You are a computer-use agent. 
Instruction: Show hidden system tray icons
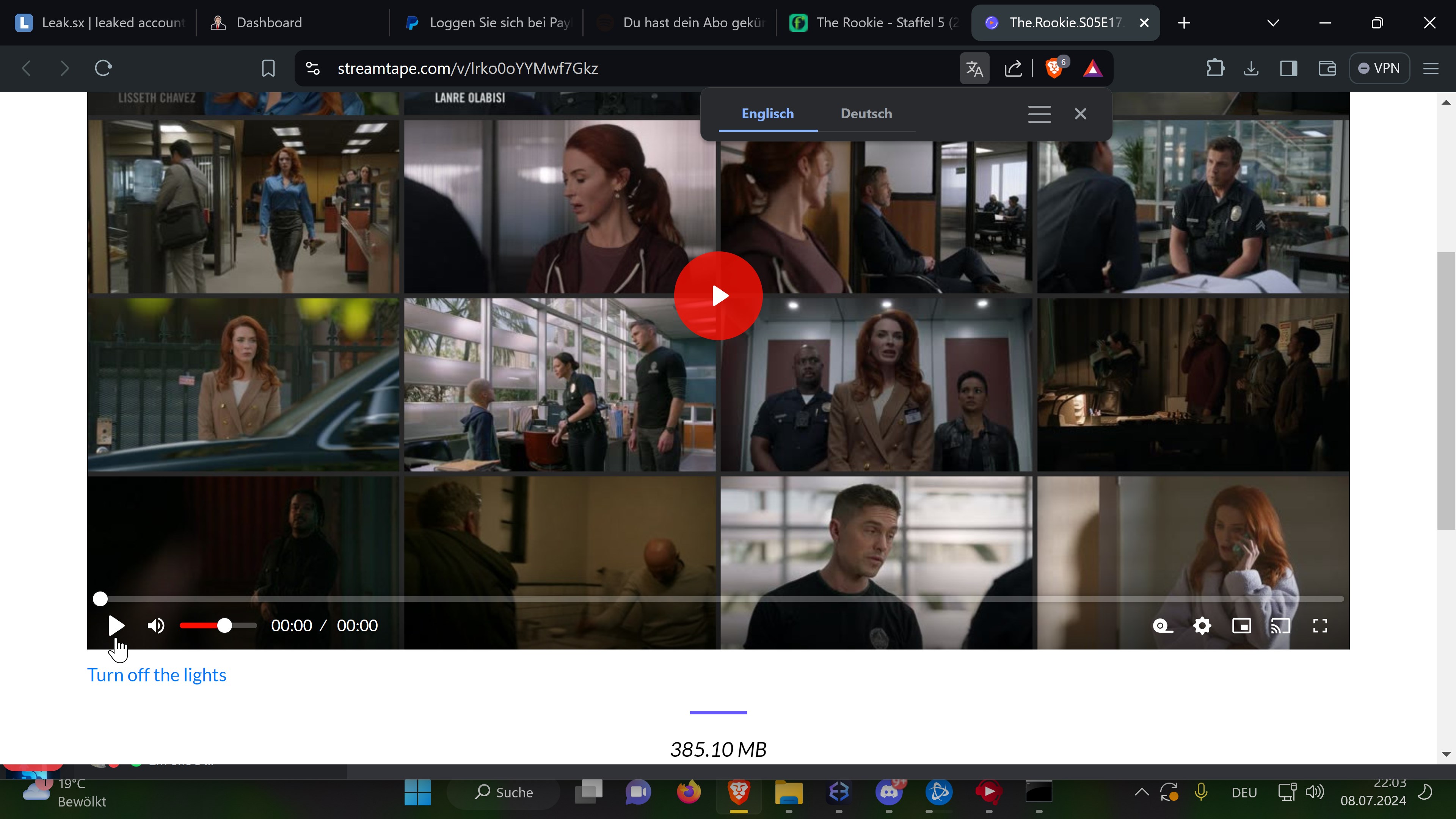click(x=1141, y=792)
